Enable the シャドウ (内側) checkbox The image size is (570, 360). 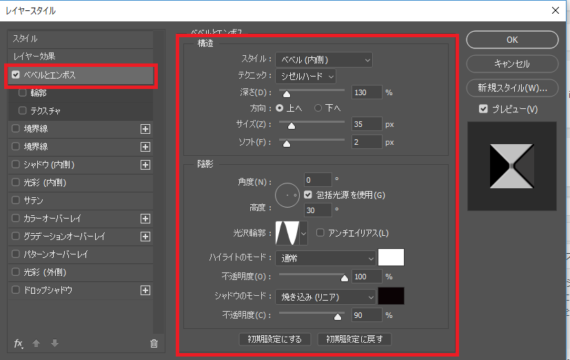click(16, 164)
